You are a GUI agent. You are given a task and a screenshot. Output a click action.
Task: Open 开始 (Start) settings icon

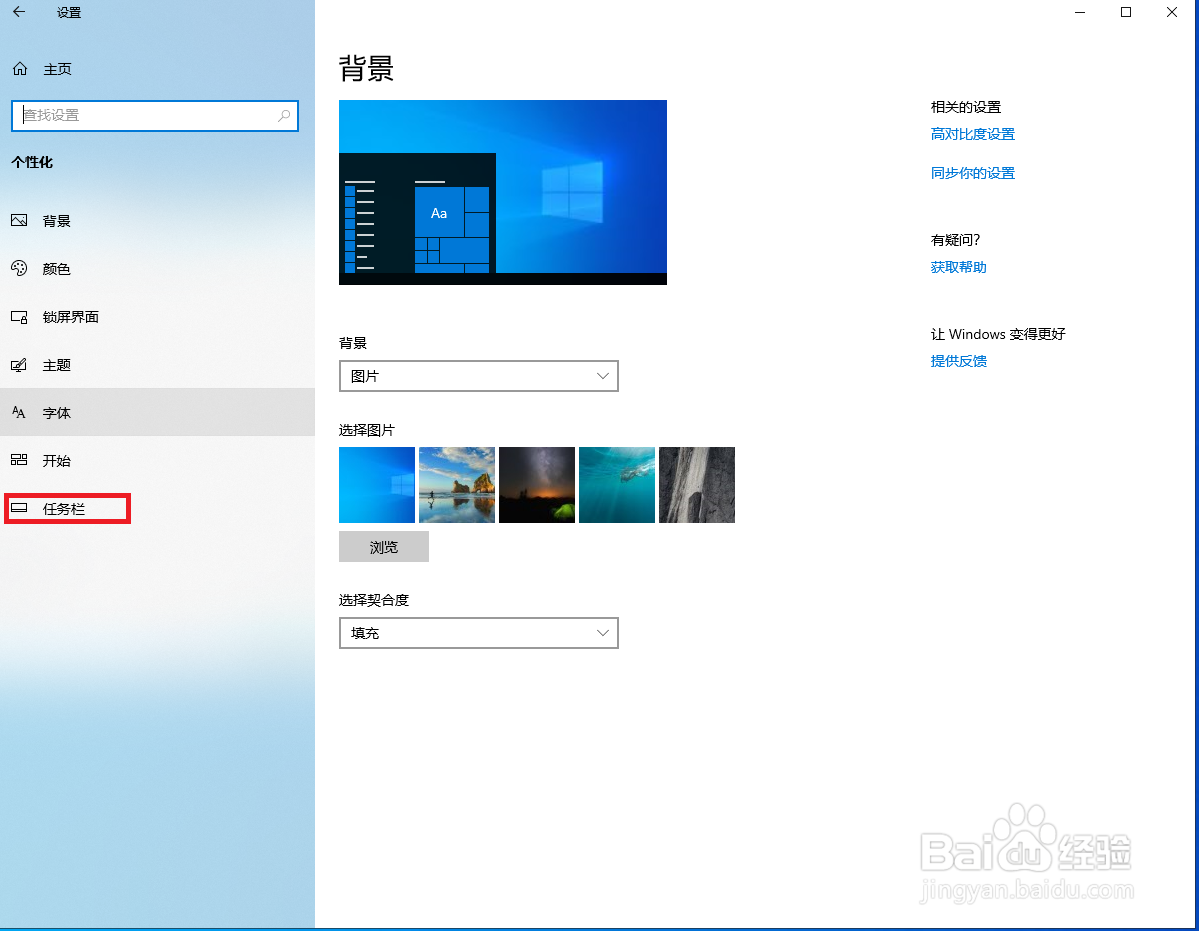[19, 460]
